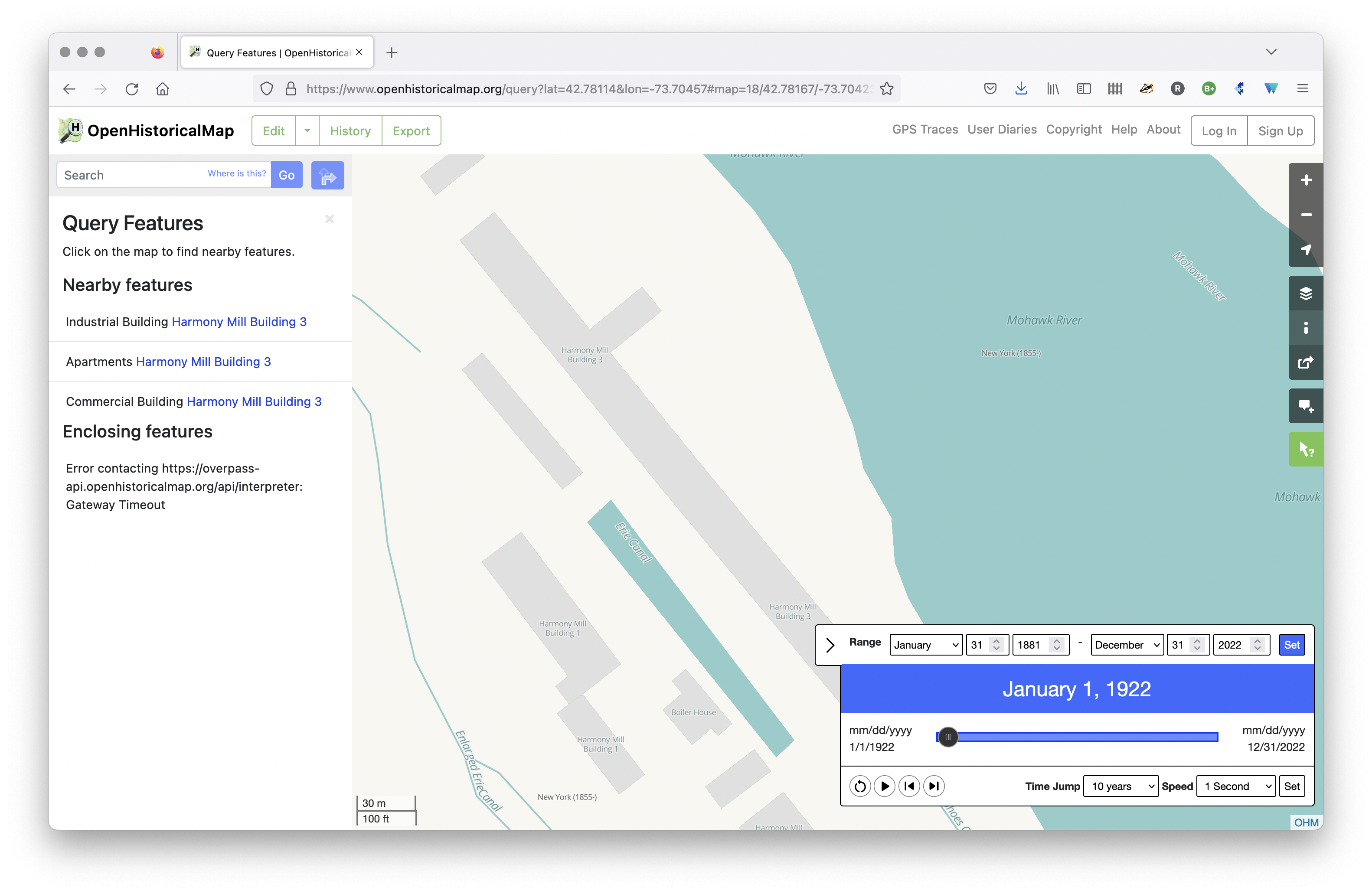Reload the browser page

pyautogui.click(x=132, y=89)
